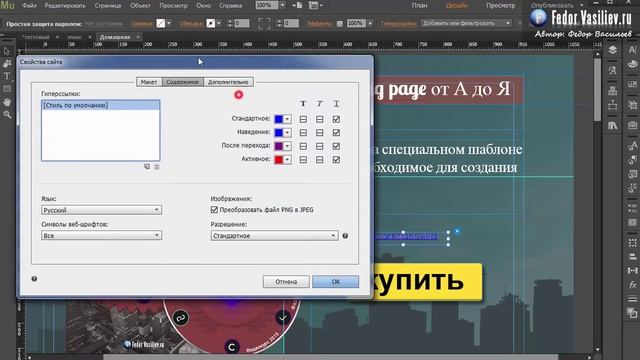640x360 pixels.
Task: Pick the Стандартное link color swatch
Action: 279,119
